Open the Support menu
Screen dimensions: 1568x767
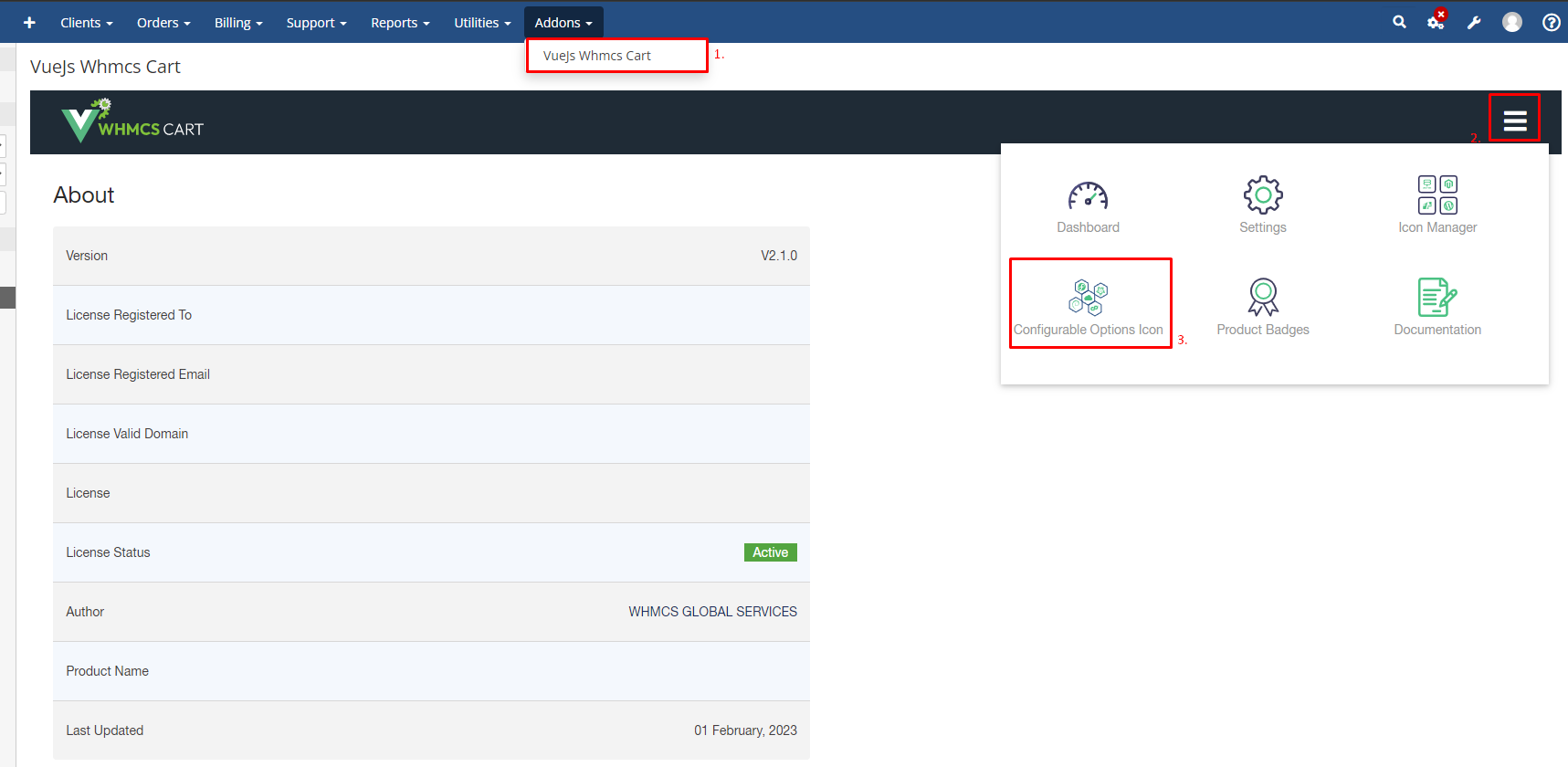click(316, 22)
